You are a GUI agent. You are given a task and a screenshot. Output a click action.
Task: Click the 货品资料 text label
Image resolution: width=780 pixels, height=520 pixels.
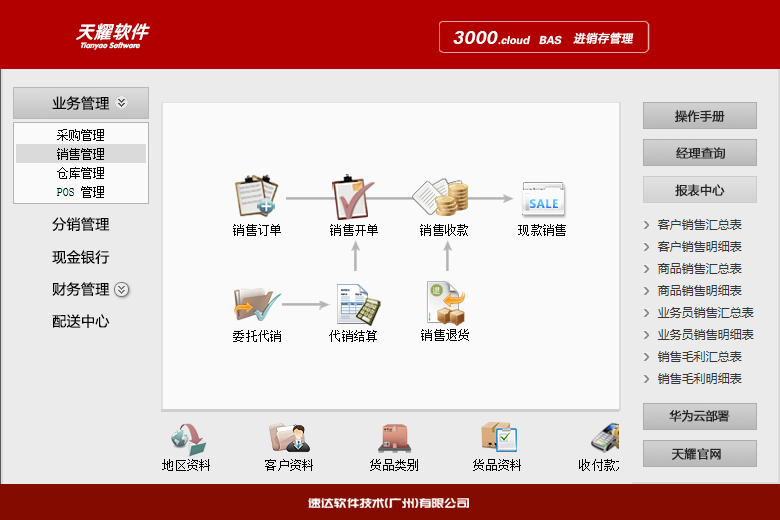pyautogui.click(x=497, y=465)
